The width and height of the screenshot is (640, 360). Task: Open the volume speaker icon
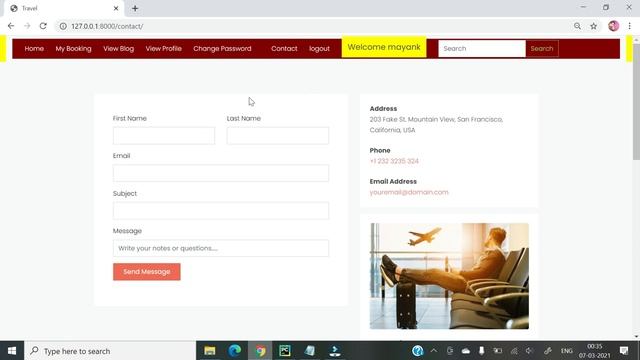[529, 351]
